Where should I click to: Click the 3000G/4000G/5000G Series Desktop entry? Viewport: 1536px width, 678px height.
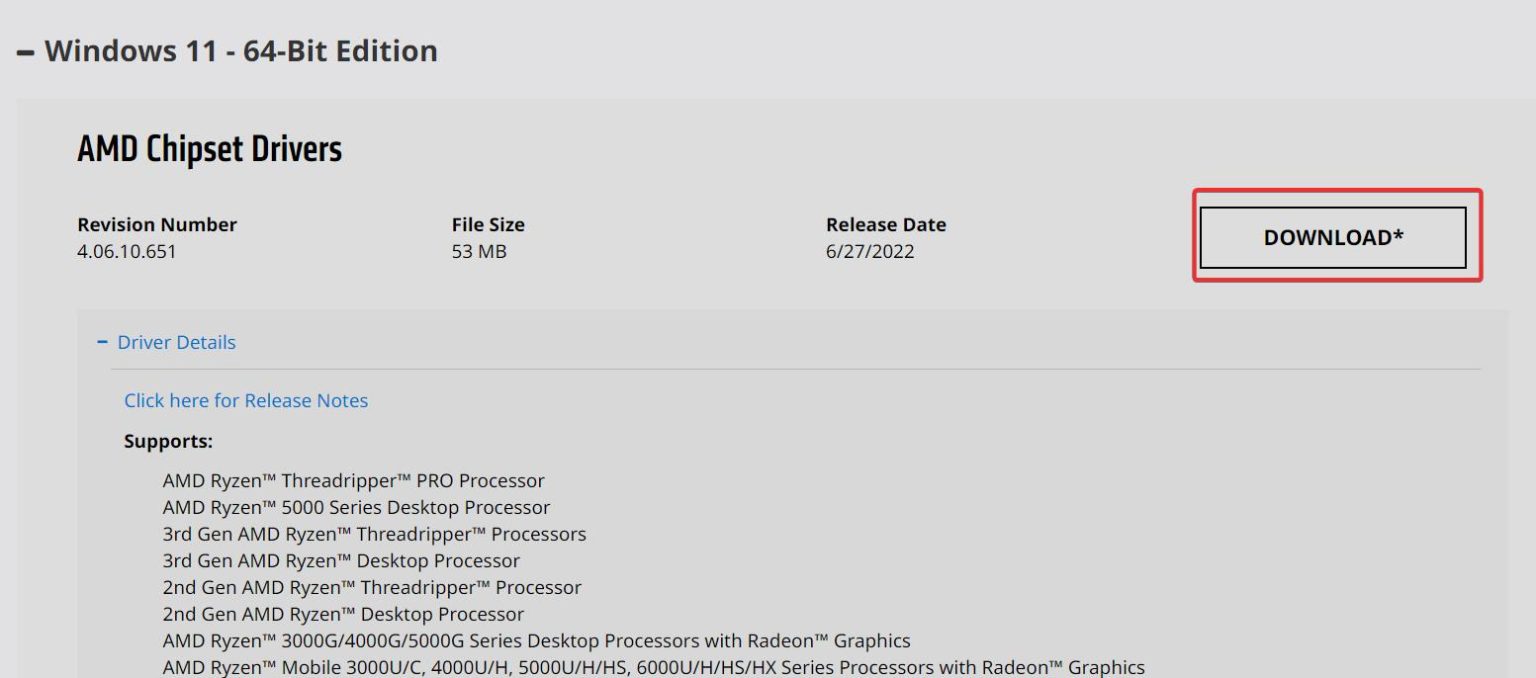[536, 641]
